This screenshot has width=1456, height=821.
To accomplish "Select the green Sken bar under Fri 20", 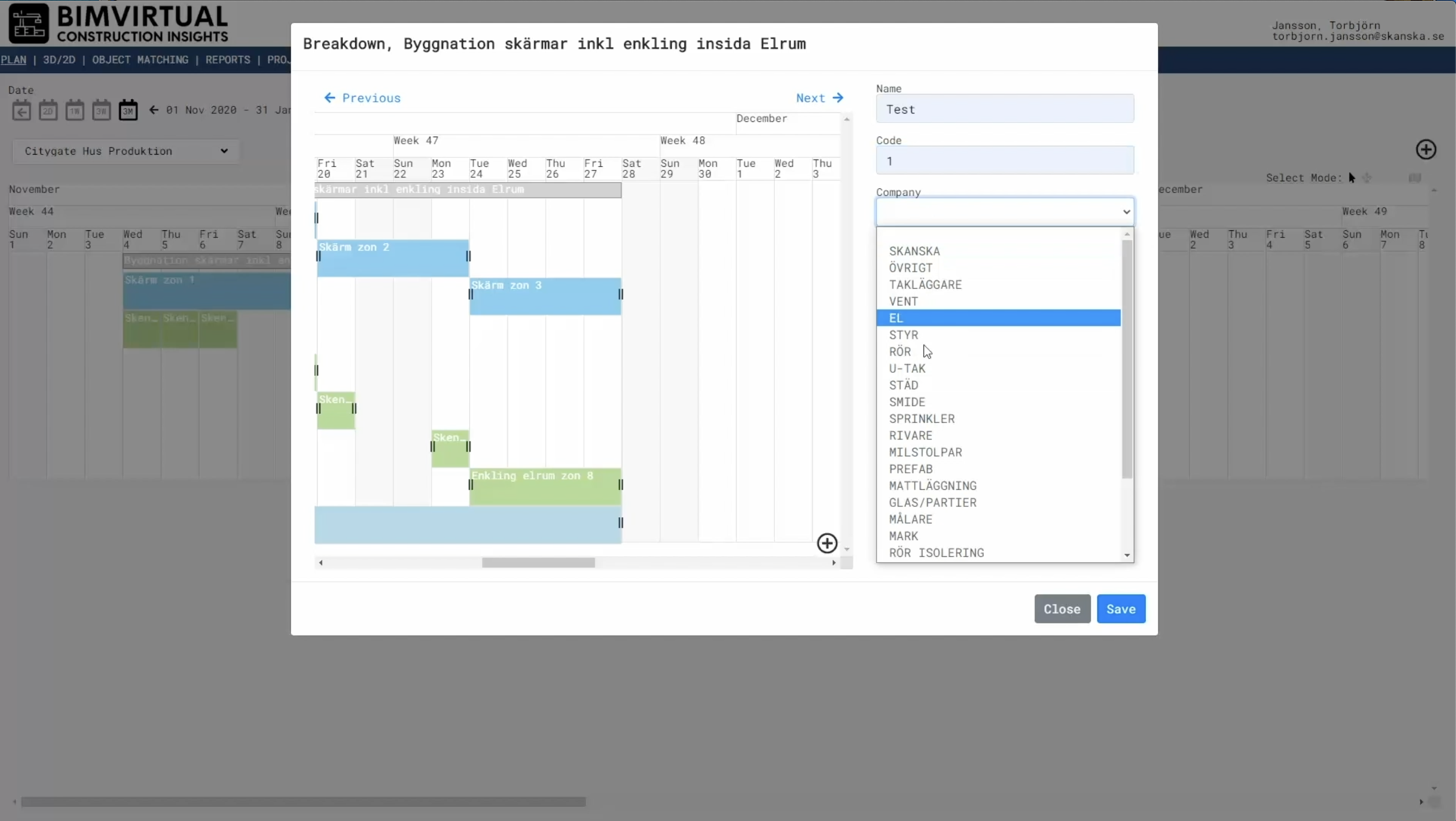I will [336, 411].
